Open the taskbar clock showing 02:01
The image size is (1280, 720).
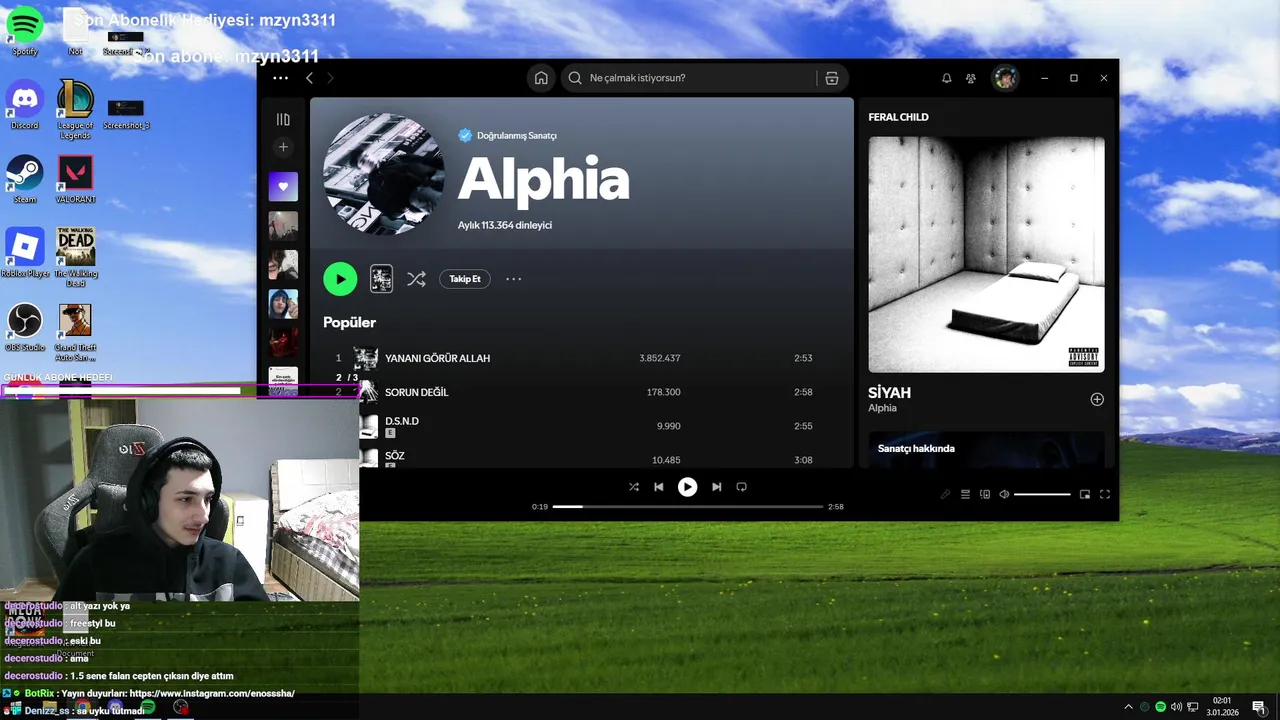[1222, 707]
